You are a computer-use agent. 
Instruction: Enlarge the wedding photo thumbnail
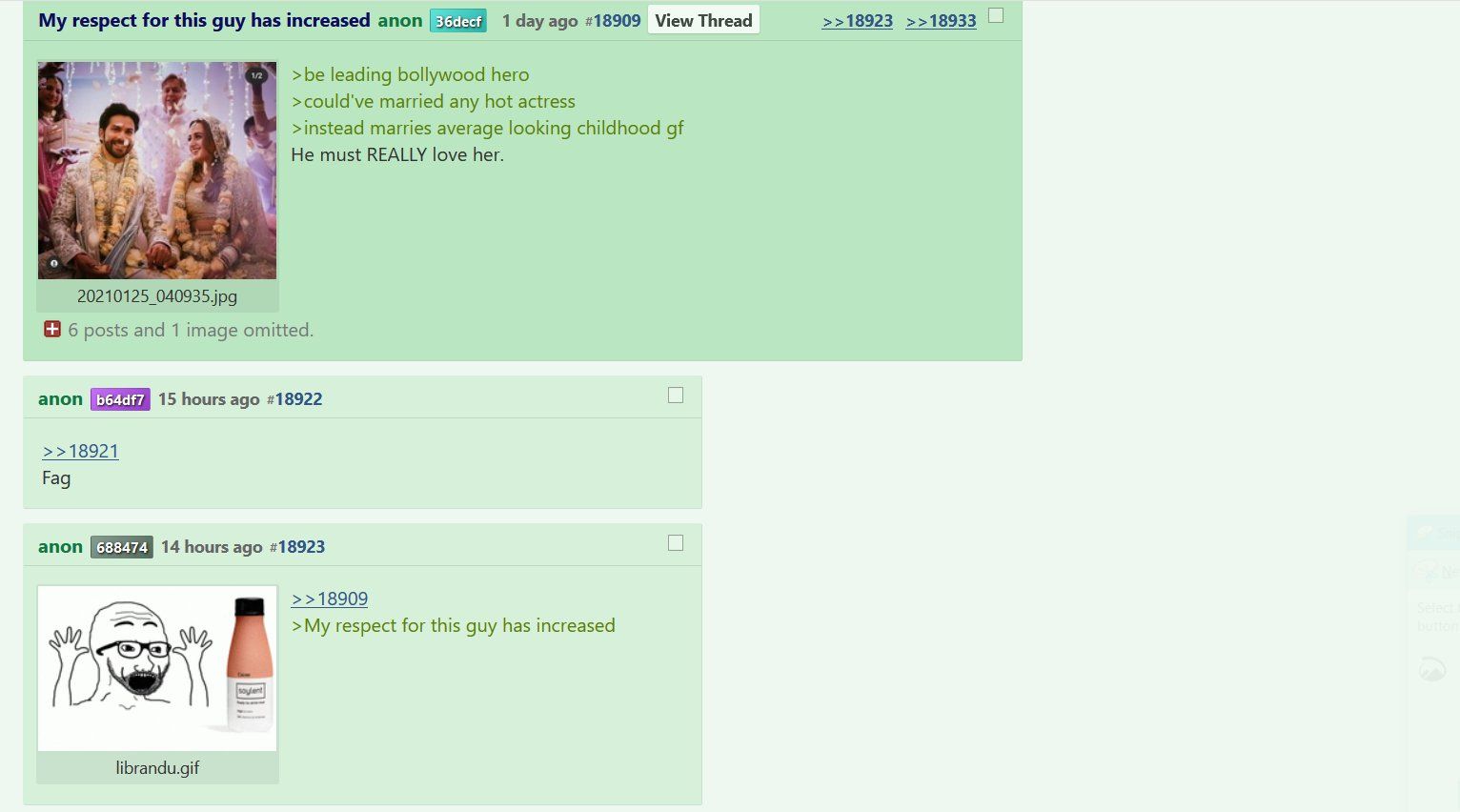click(x=157, y=171)
